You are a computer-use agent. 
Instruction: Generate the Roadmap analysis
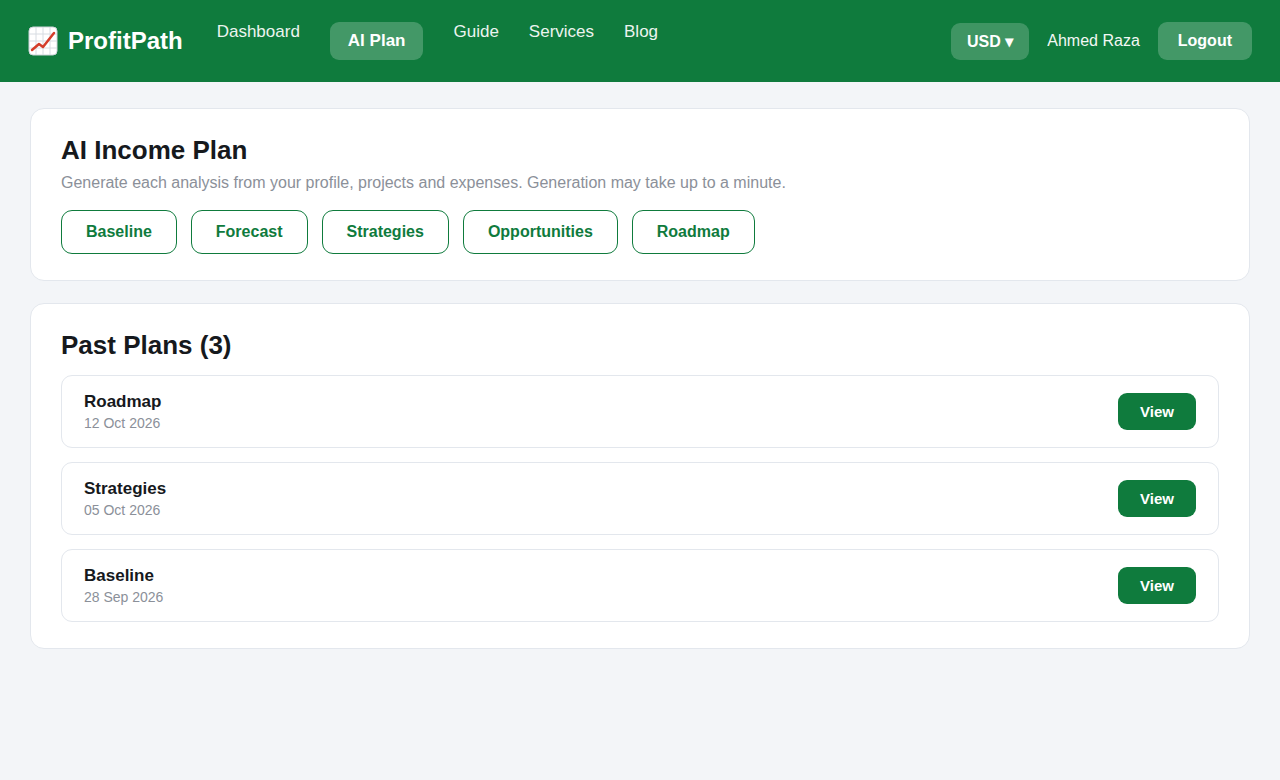pos(693,232)
